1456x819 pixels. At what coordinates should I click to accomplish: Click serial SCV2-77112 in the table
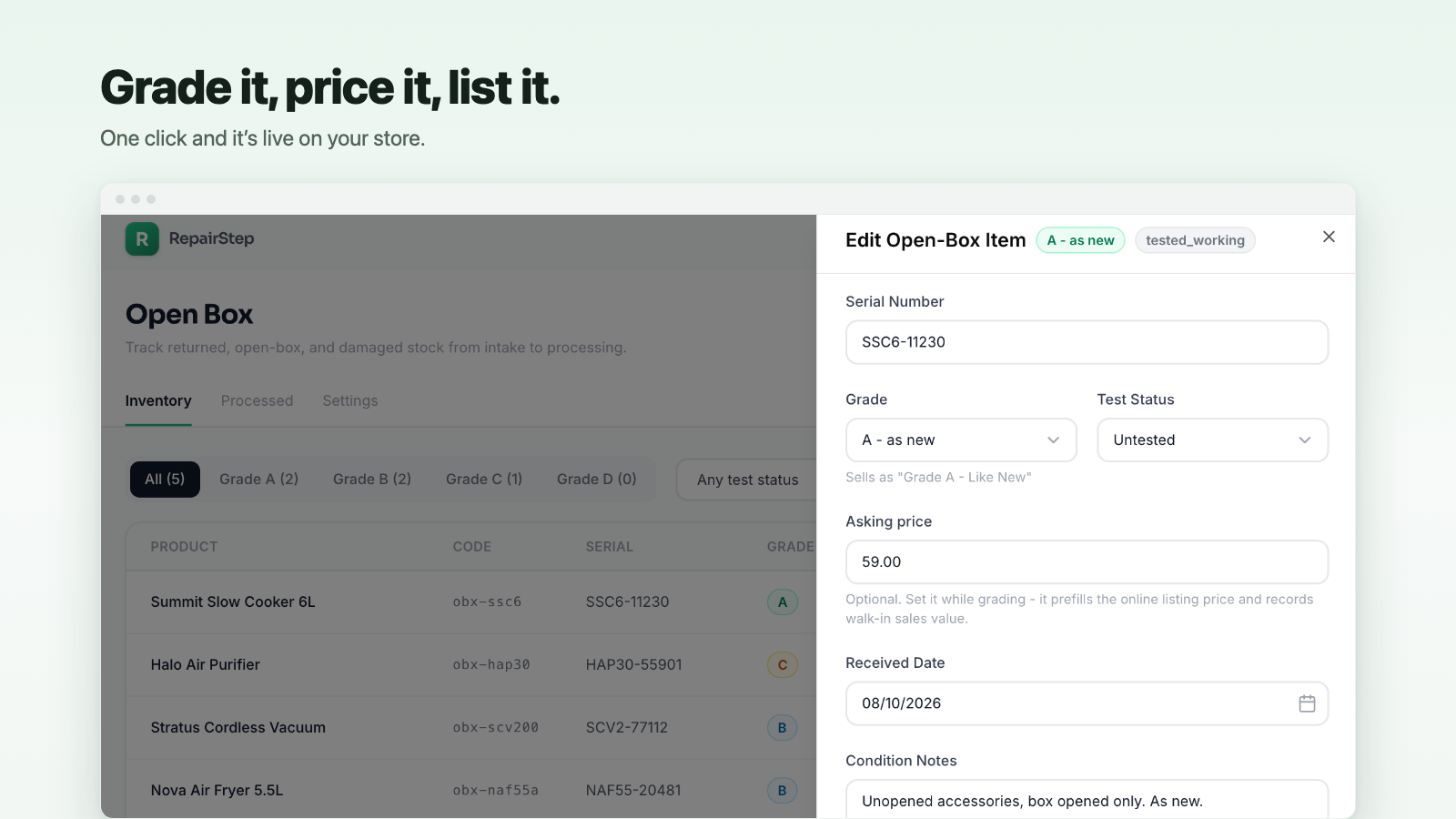(627, 728)
